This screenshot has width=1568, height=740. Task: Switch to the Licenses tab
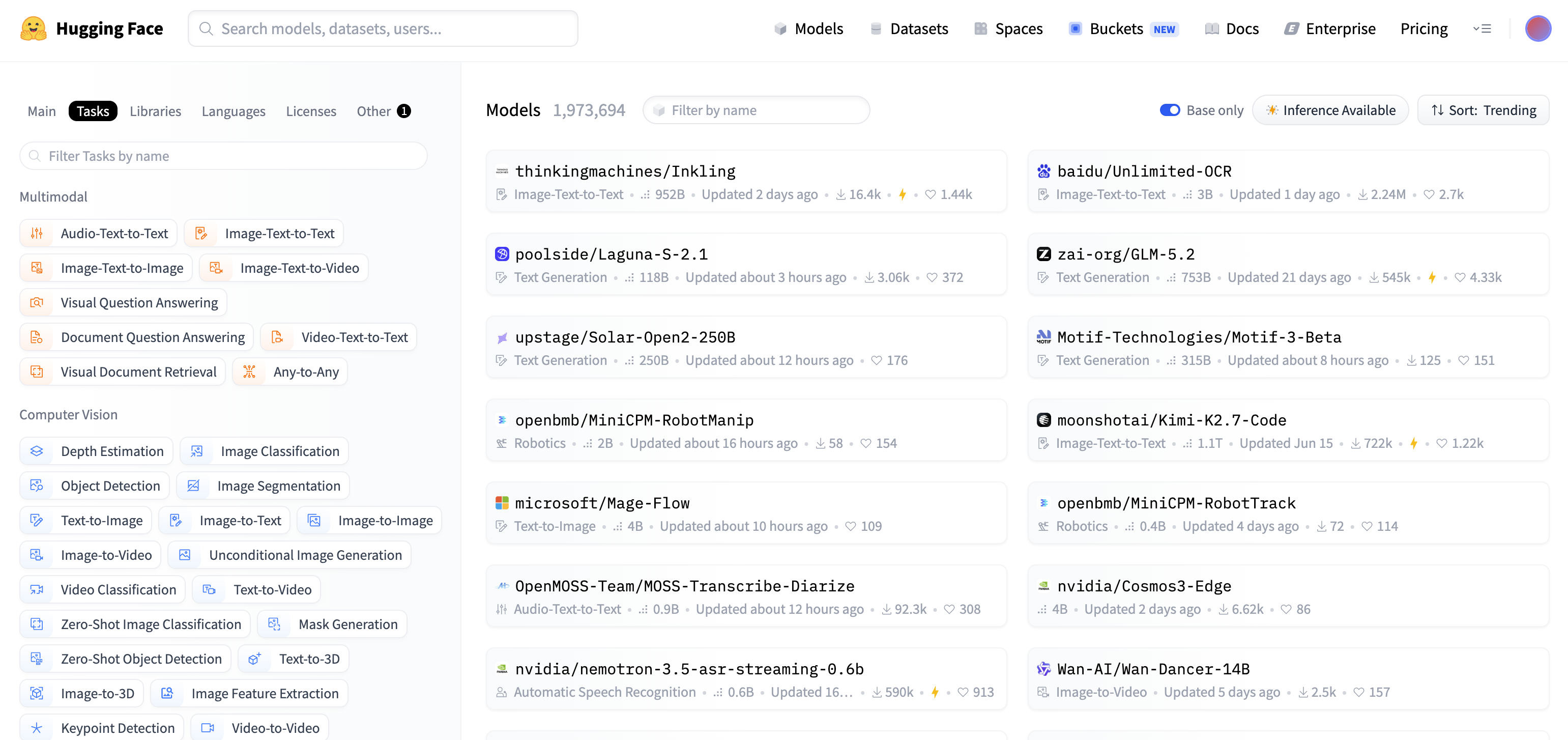pos(311,111)
